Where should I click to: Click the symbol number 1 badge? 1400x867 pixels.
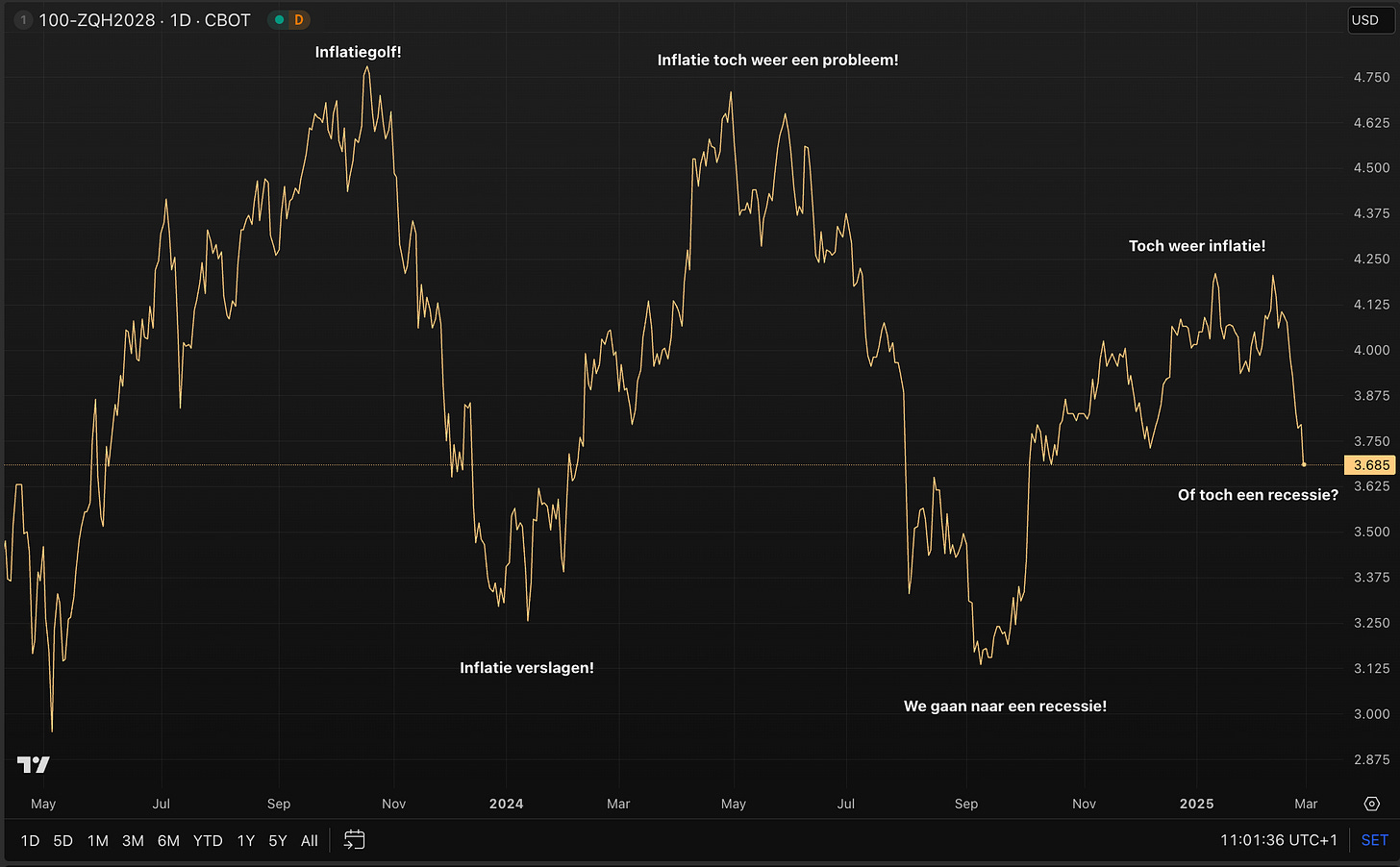23,20
